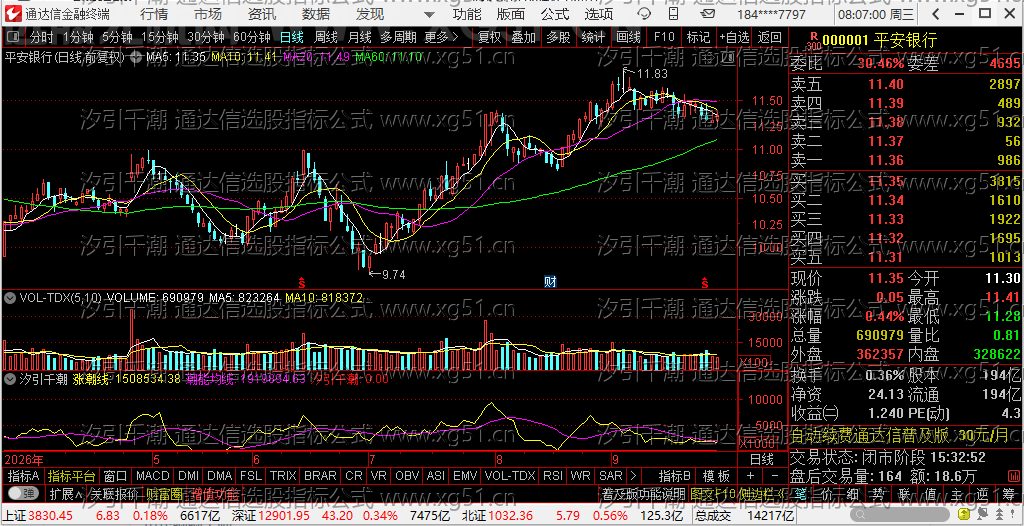Switch to 分时 intraday view
Viewport: 1024px width, 526px height.
point(43,37)
